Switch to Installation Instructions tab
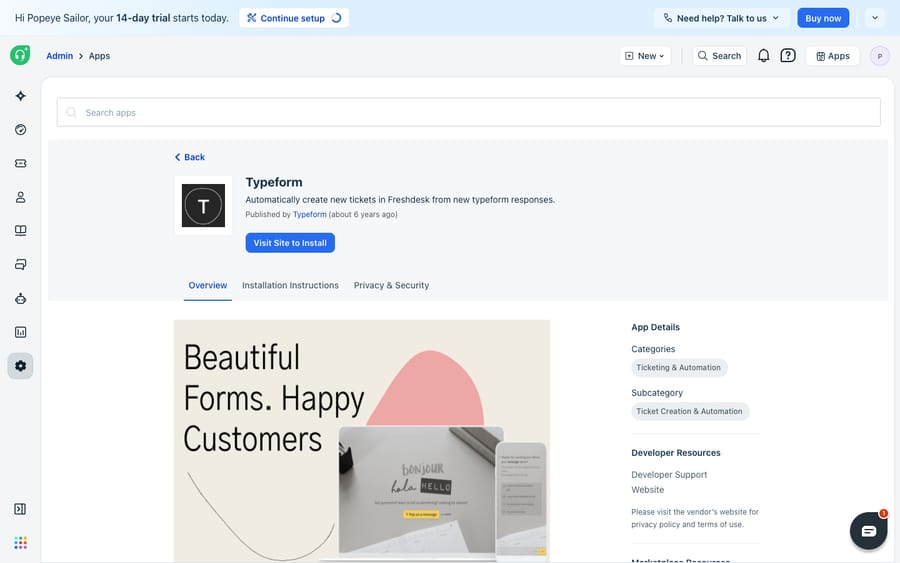This screenshot has height=563, width=900. 290,285
